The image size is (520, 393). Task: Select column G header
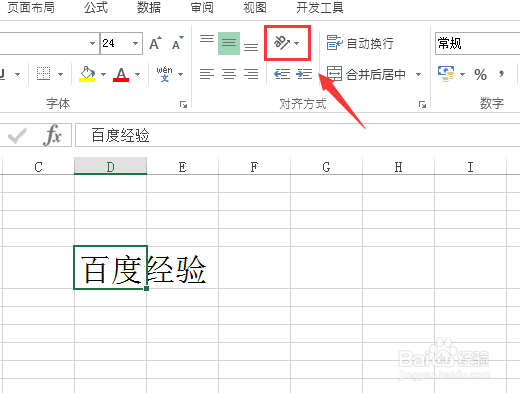tap(326, 166)
